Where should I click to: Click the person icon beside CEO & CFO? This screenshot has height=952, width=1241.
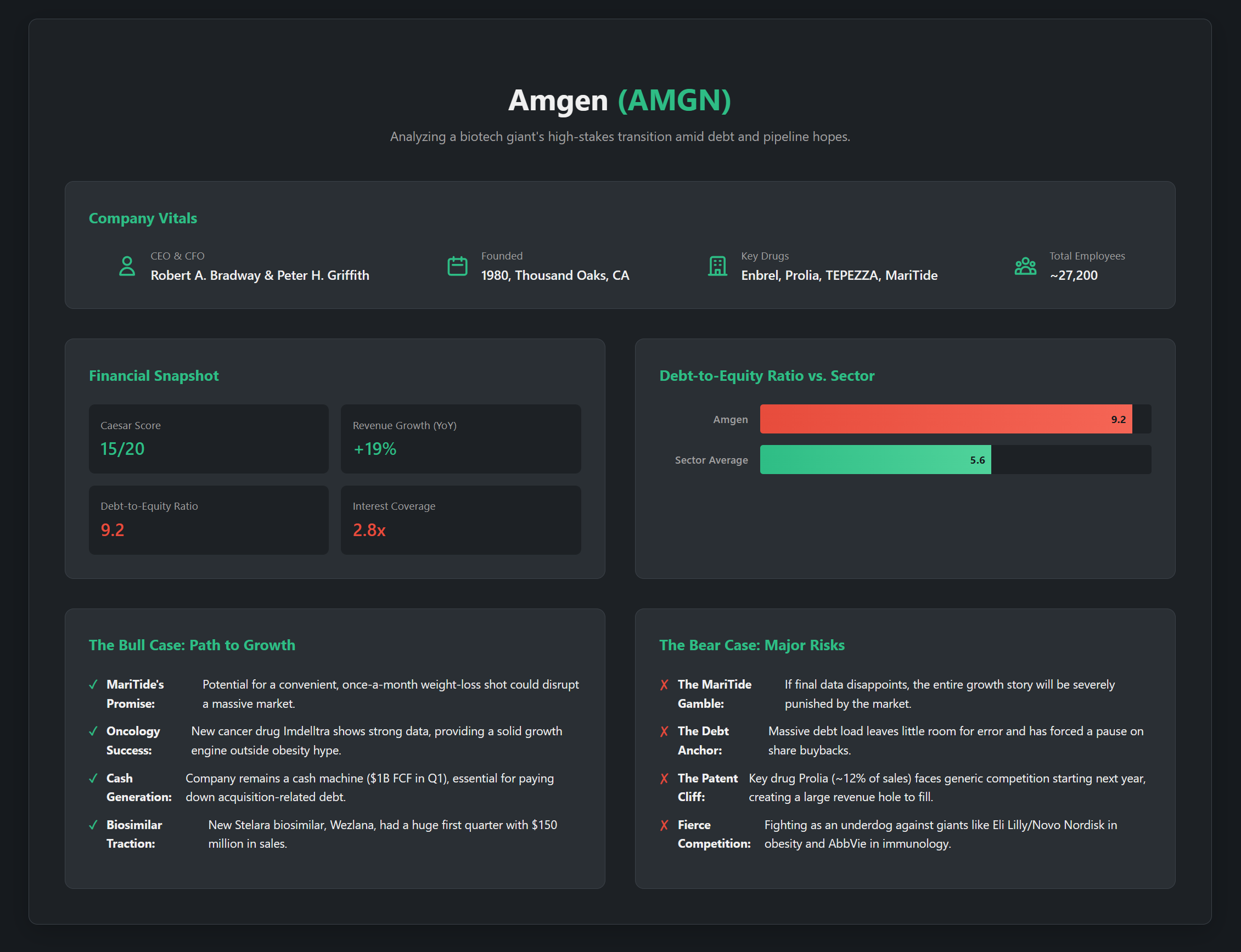[x=127, y=266]
